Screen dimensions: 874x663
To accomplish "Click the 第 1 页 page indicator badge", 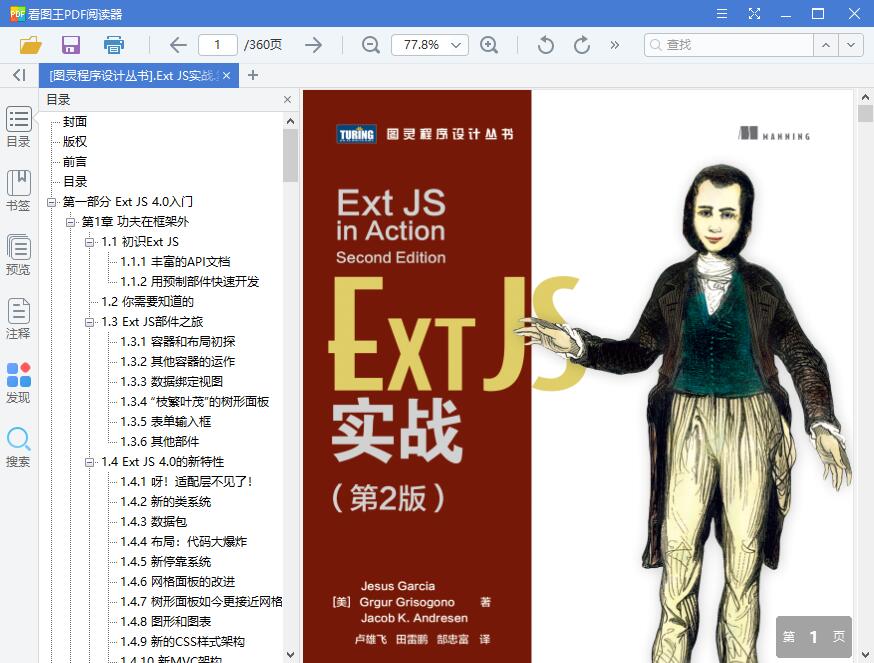I will coord(814,637).
